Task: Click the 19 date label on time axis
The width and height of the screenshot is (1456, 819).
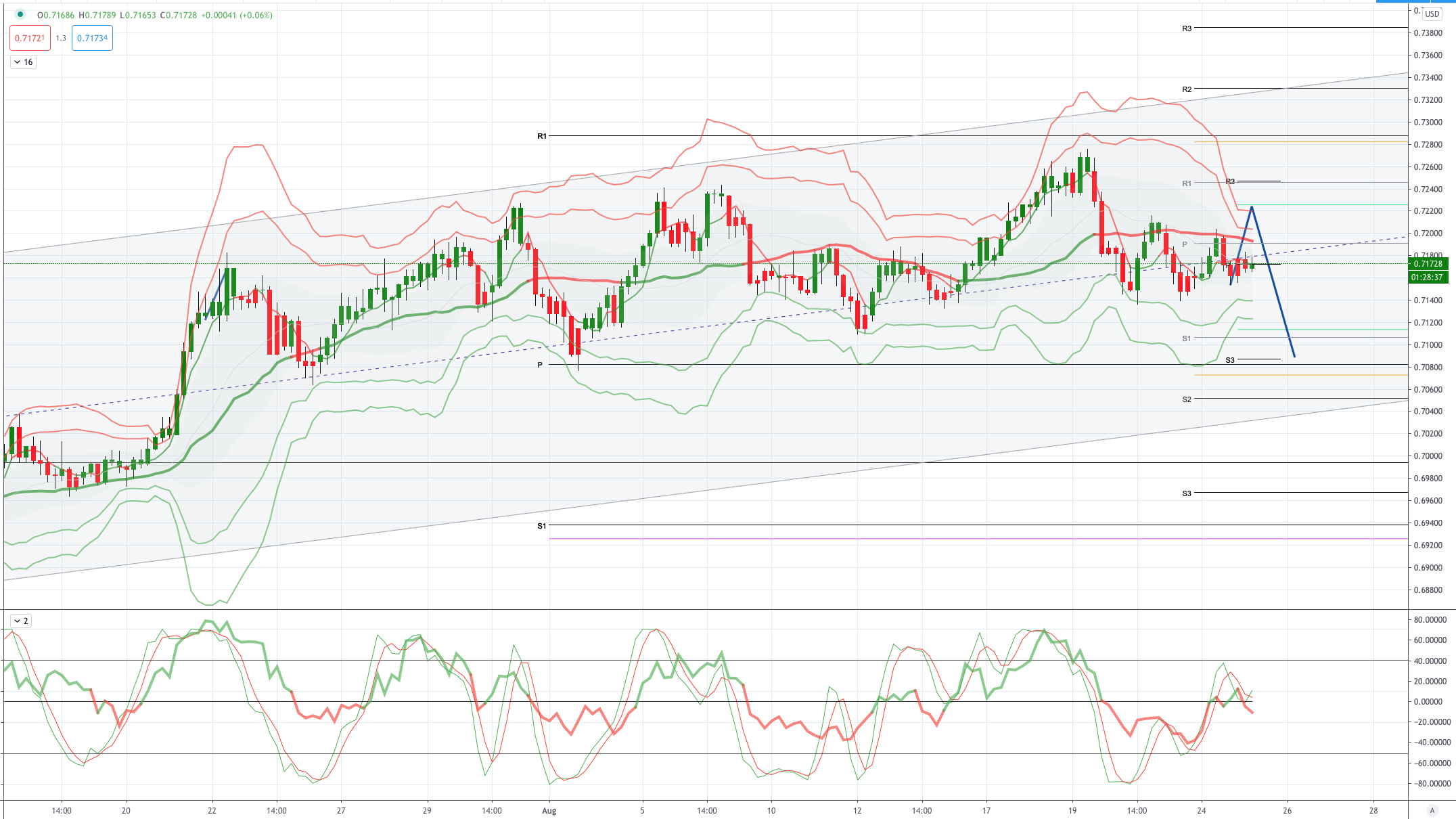Action: pos(1072,810)
